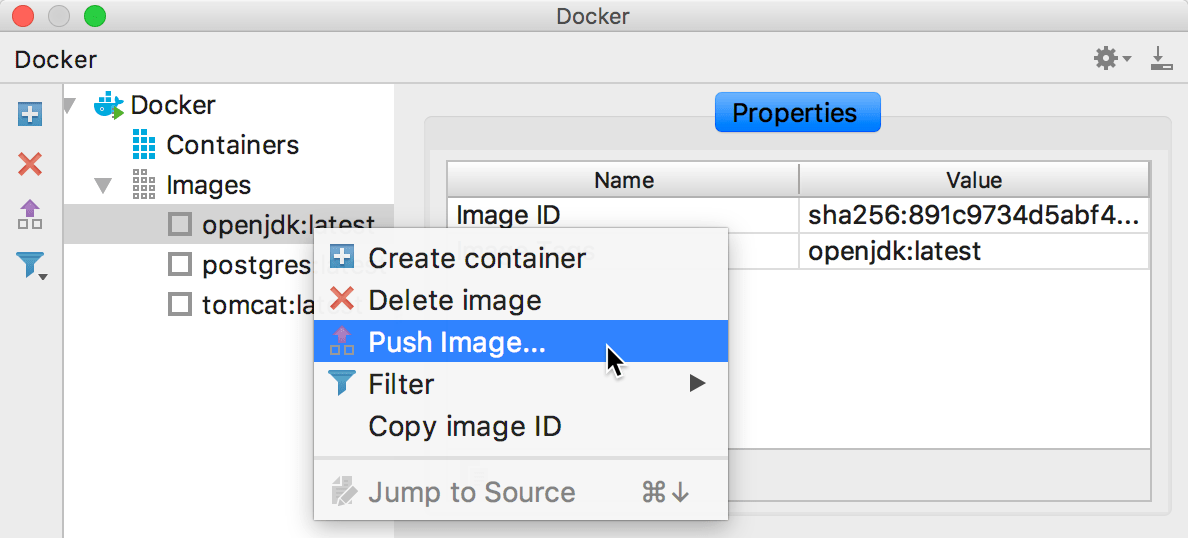Click the Image ID sha256 value cell
The width and height of the screenshot is (1188, 538).
tap(973, 215)
